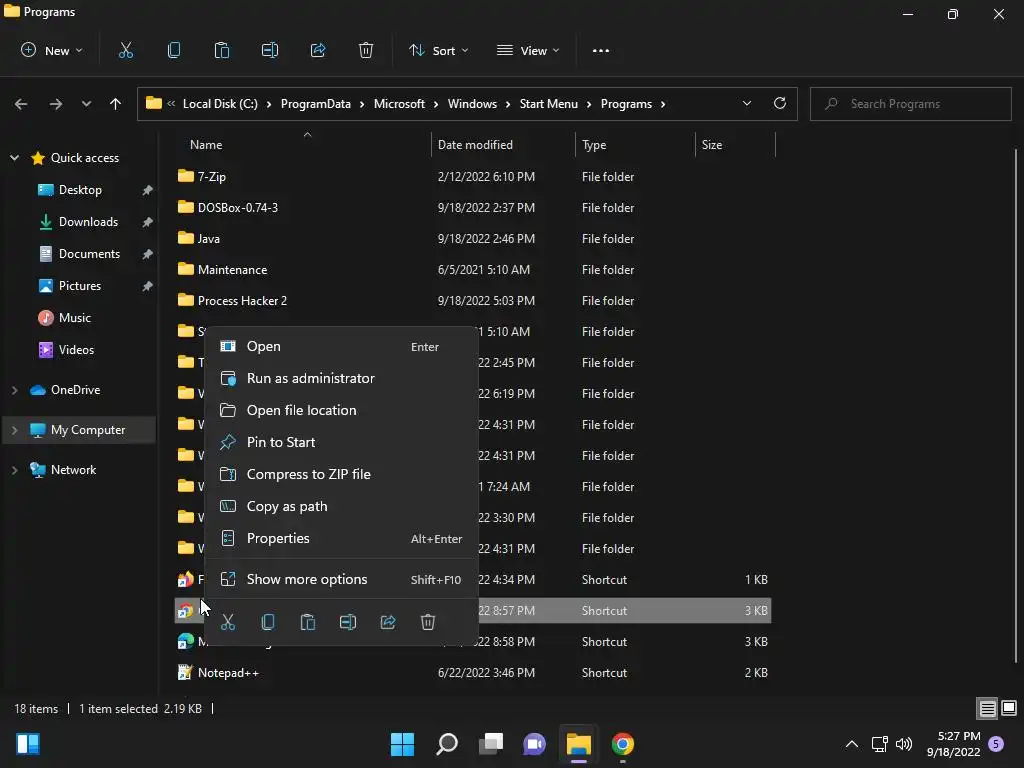Click the Copy icon in the top toolbar
This screenshot has height=768, width=1024.
[x=174, y=50]
